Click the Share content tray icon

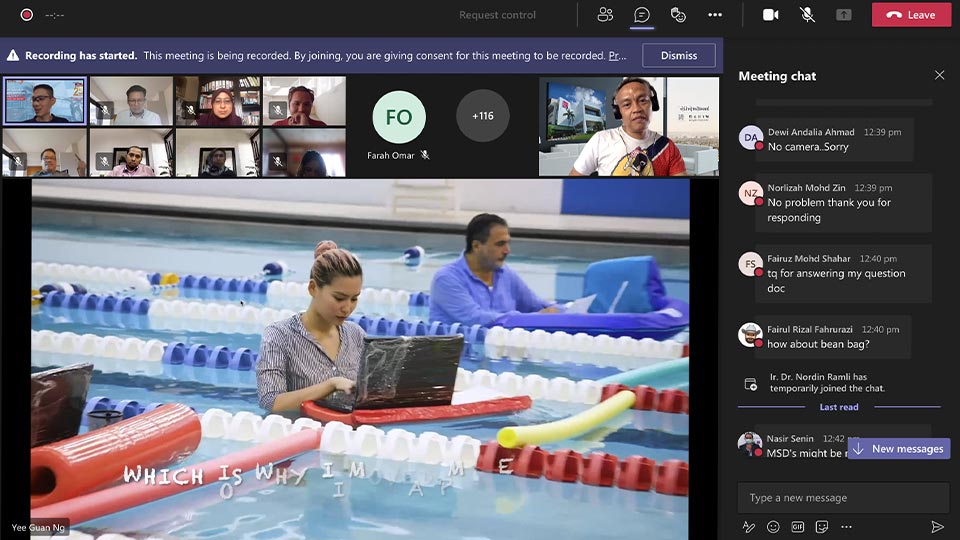[x=844, y=15]
